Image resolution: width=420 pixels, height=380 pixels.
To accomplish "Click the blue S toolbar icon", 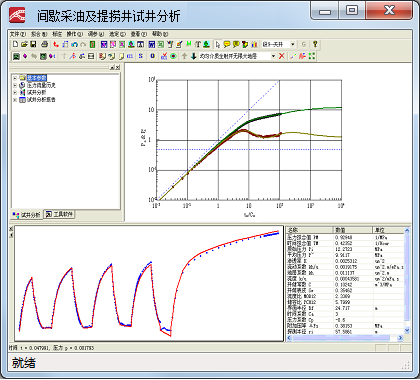I will (x=141, y=56).
